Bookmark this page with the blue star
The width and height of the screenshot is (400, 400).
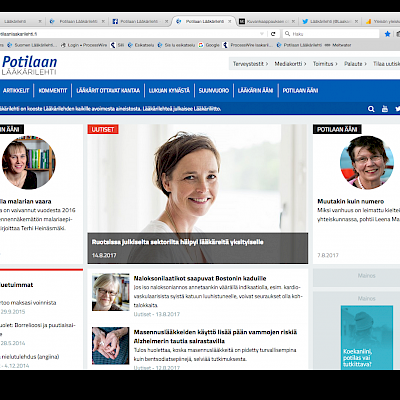387,34
